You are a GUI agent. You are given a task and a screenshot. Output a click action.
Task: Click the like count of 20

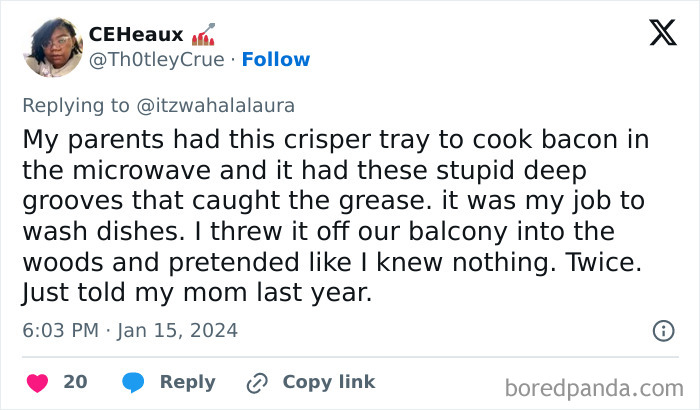point(75,382)
